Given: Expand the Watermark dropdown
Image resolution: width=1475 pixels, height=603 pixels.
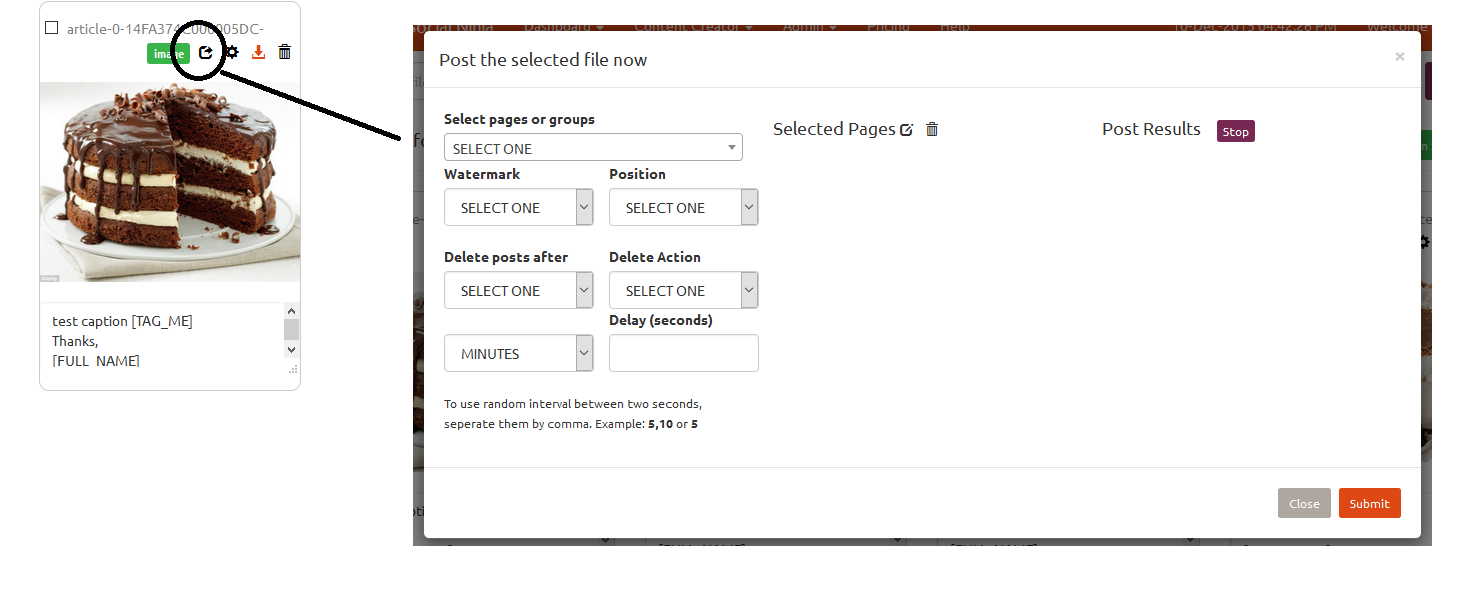Looking at the screenshot, I should (x=518, y=208).
